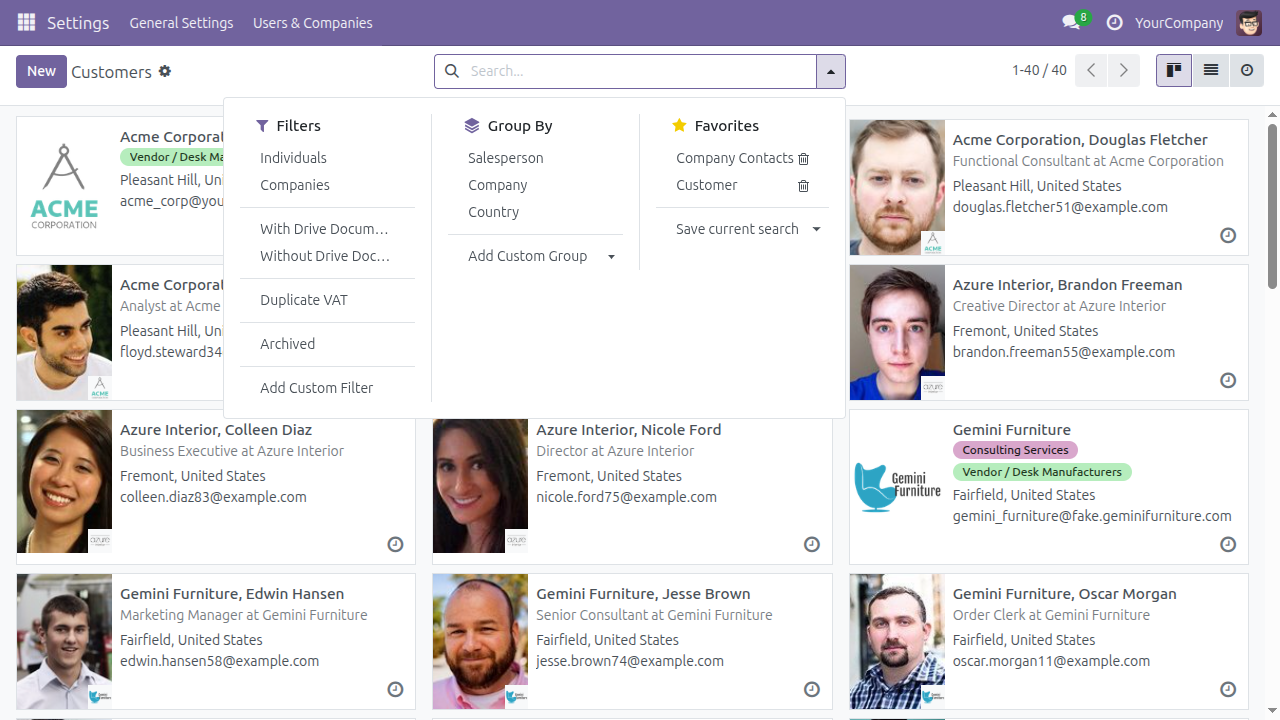Click the Settings app title
This screenshot has height=720, width=1280.
[78, 22]
